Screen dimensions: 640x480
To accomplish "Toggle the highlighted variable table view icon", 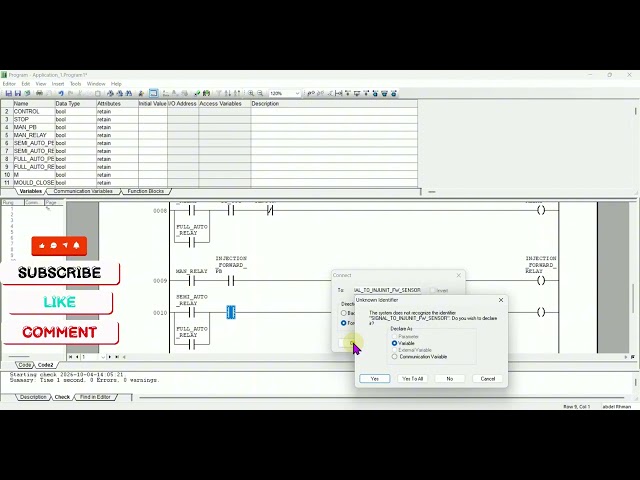I will click(153, 93).
